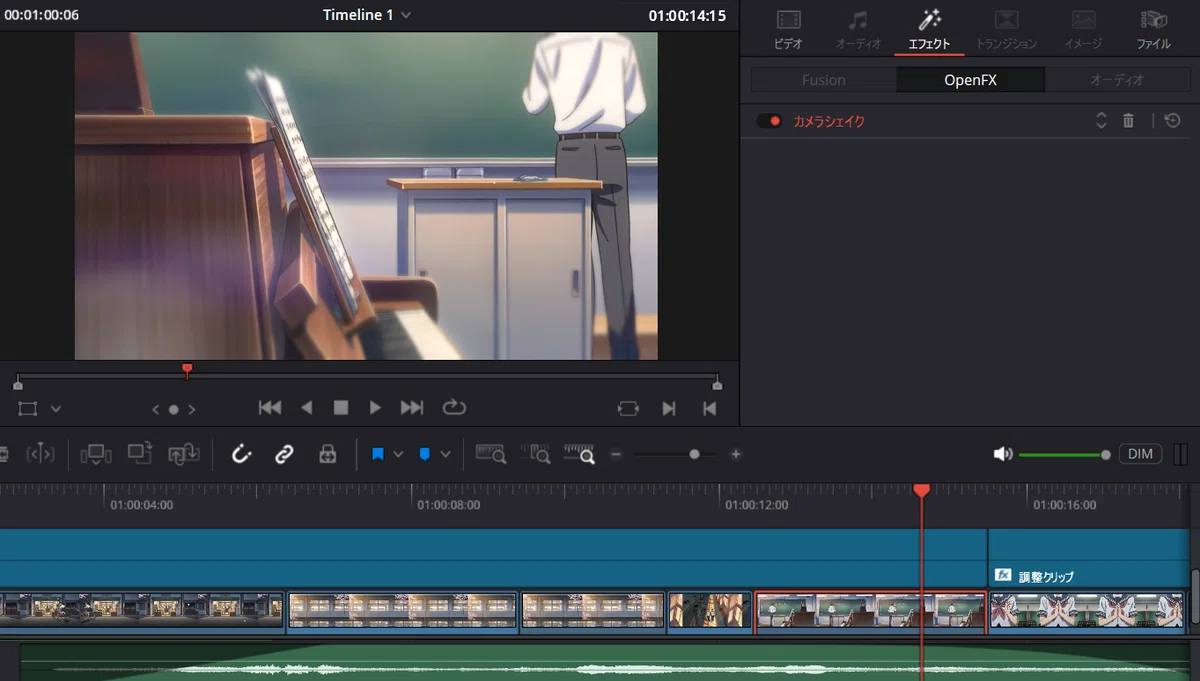Viewport: 1200px width, 681px height.
Task: Reorder カメラシェイク effect using the up-down arrows
Action: pyautogui.click(x=1101, y=121)
